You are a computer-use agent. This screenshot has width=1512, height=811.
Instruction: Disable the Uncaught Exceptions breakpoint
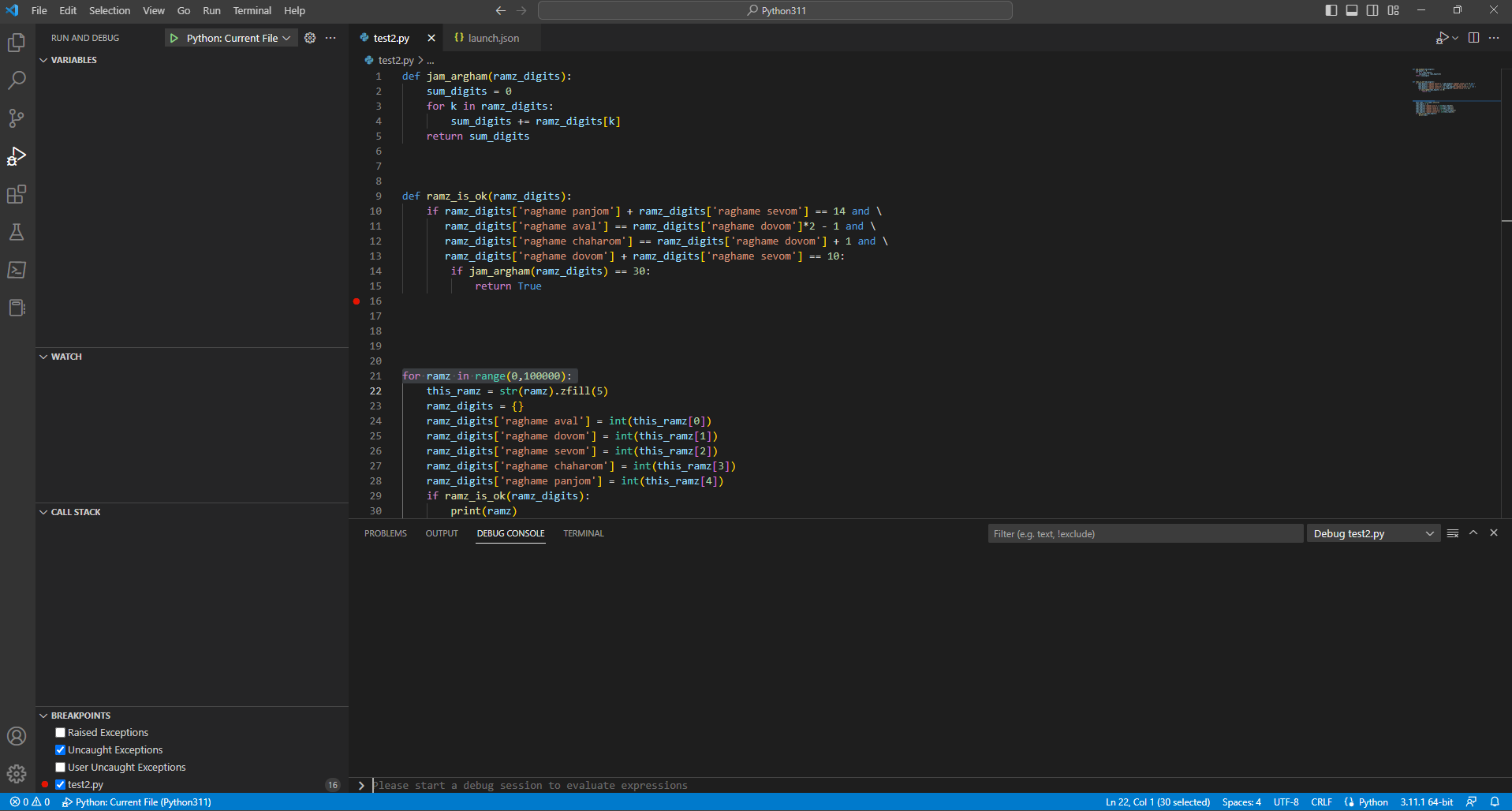click(x=59, y=749)
